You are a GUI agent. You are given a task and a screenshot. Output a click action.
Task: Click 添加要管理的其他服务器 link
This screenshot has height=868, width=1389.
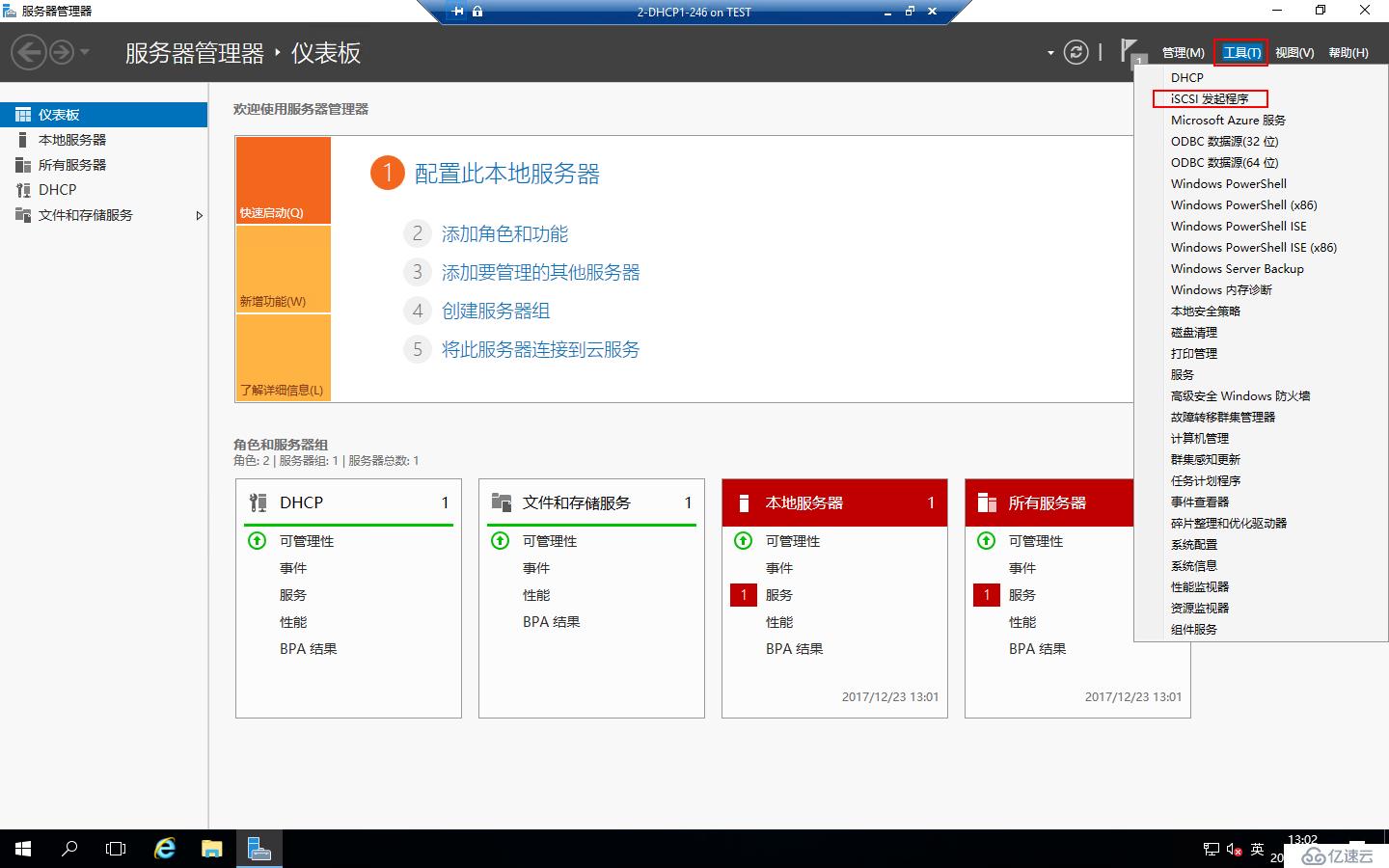point(541,272)
